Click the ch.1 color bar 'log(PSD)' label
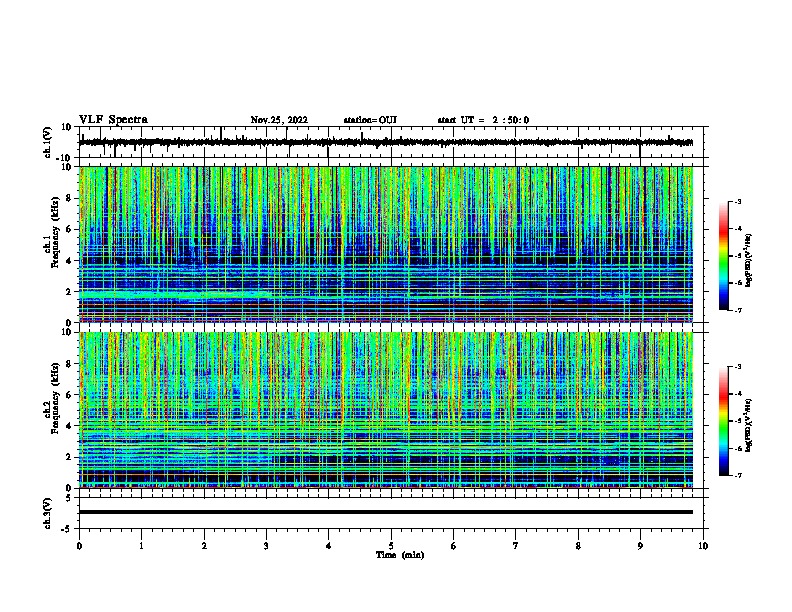The width and height of the screenshot is (792, 612). tap(748, 260)
